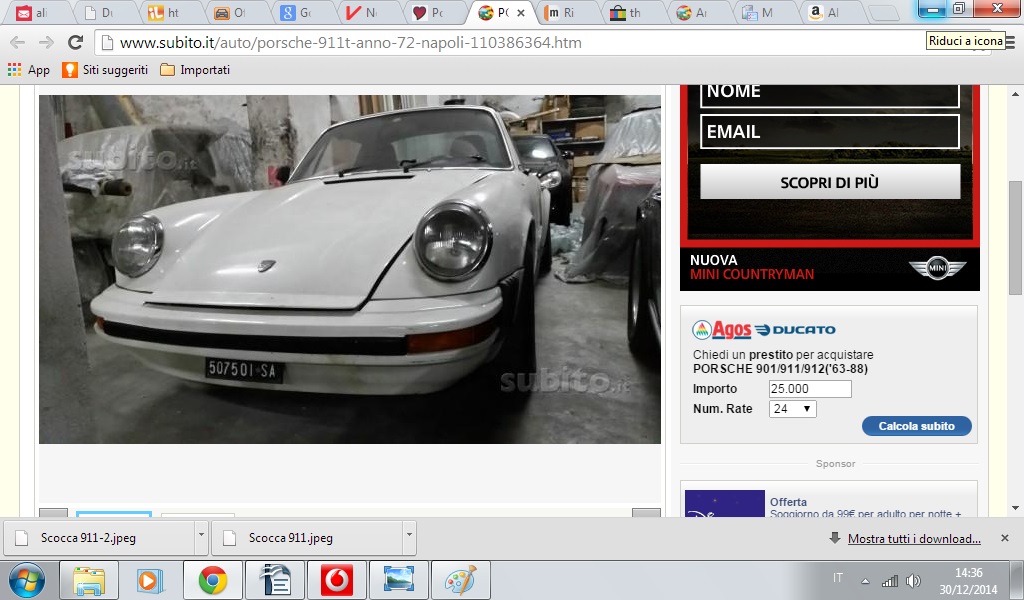The height and width of the screenshot is (600, 1024).
Task: Show hidden system tray icons
Action: 865,581
